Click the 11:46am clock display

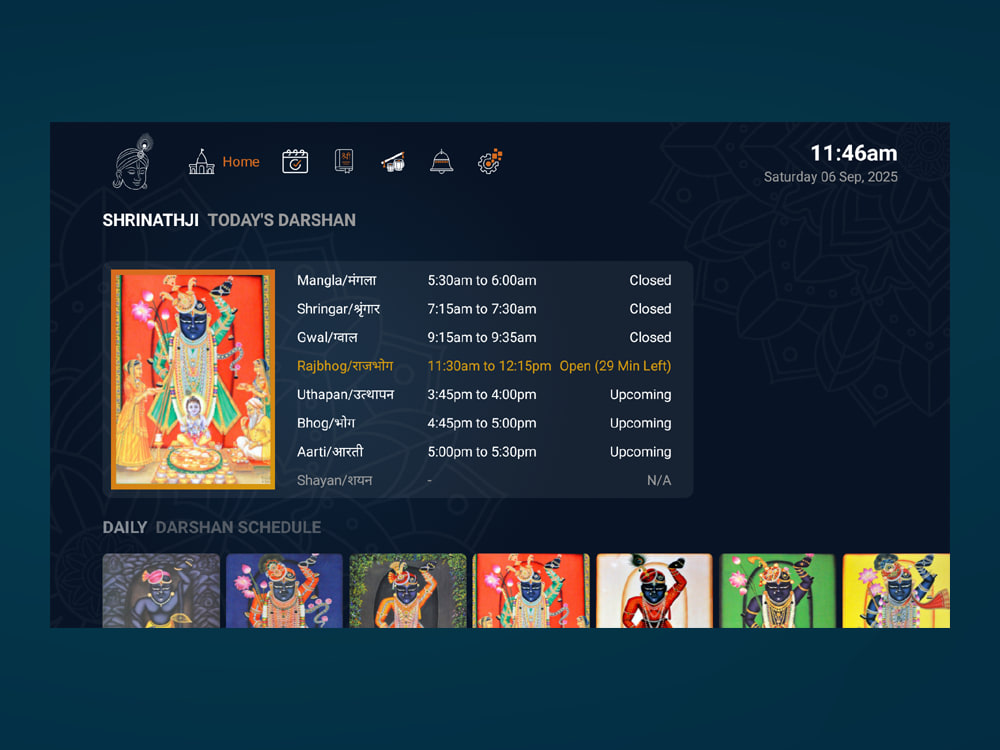853,153
